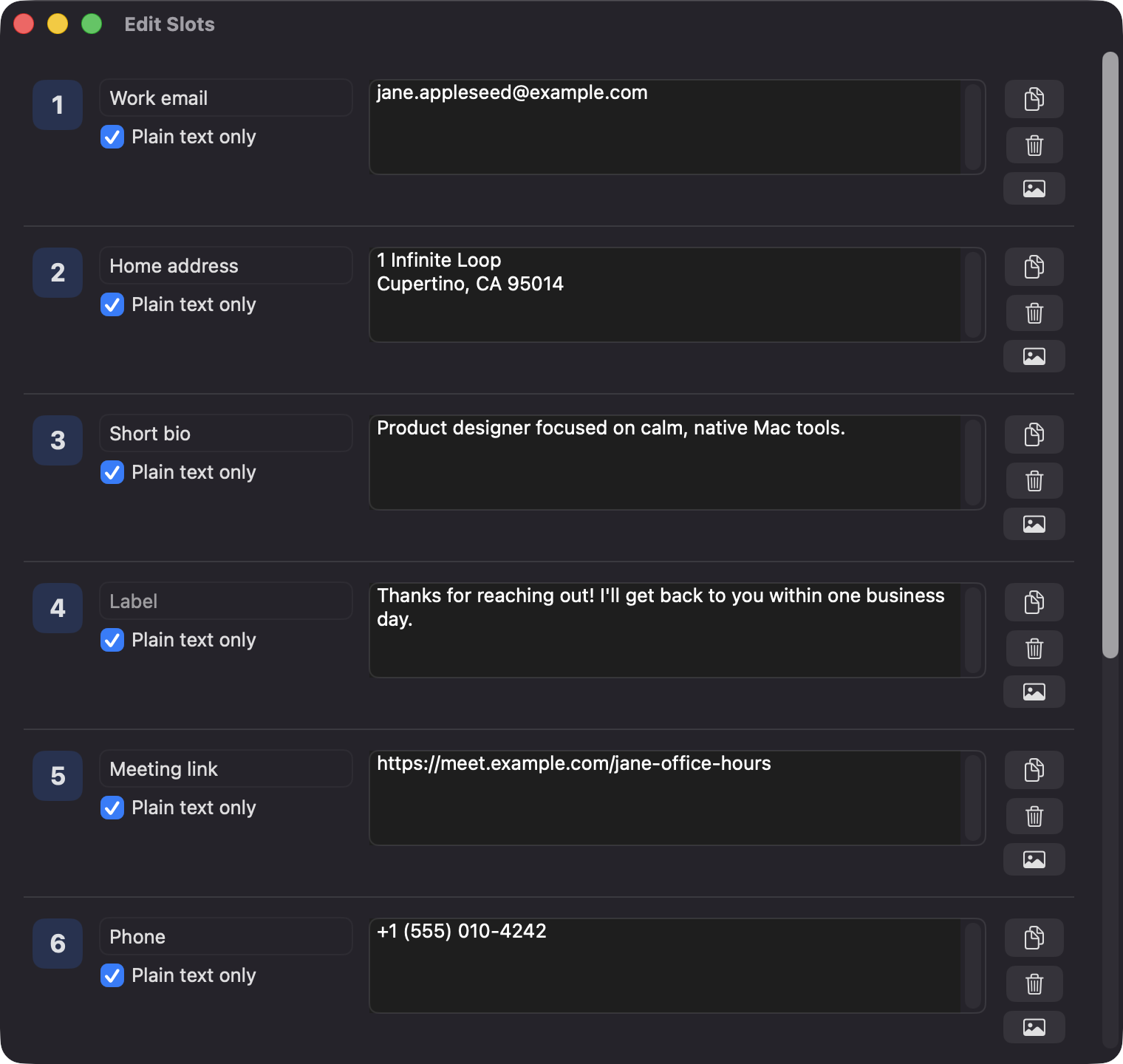Delete the Meeting link slot
Viewport: 1123px width, 1064px height.
[x=1034, y=816]
